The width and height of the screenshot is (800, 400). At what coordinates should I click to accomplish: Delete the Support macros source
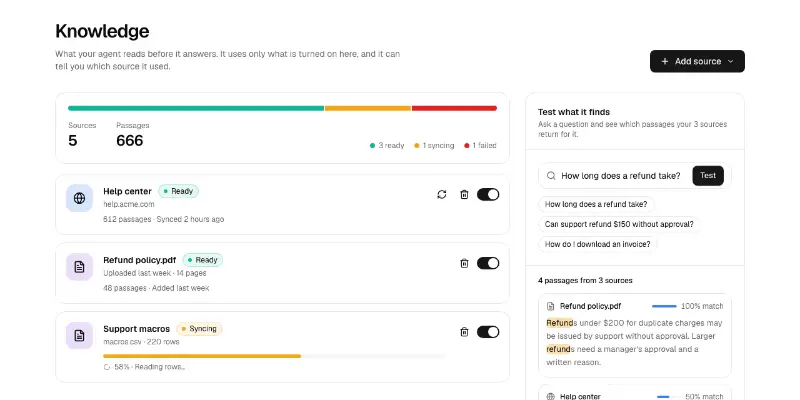[464, 332]
